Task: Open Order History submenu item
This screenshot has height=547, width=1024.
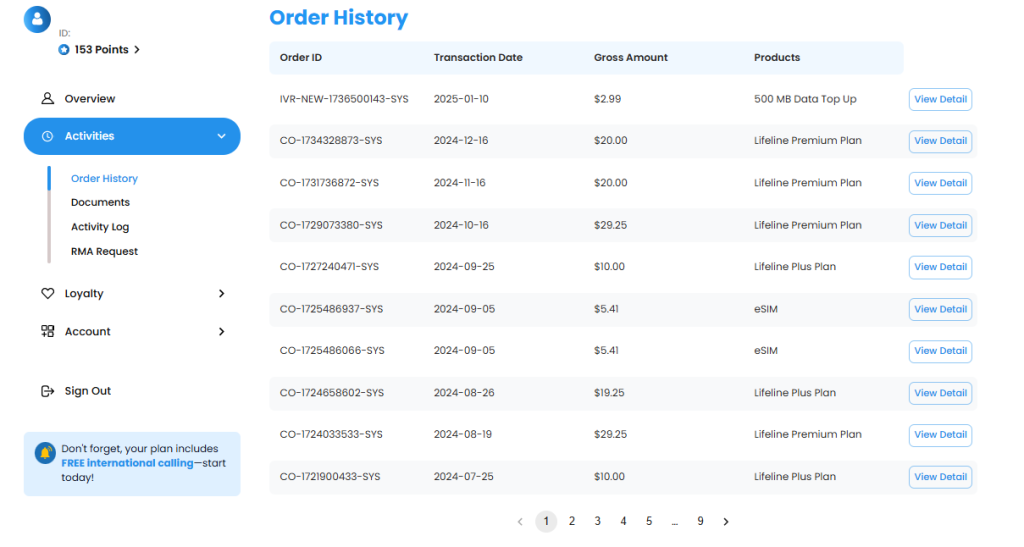Action: point(104,178)
